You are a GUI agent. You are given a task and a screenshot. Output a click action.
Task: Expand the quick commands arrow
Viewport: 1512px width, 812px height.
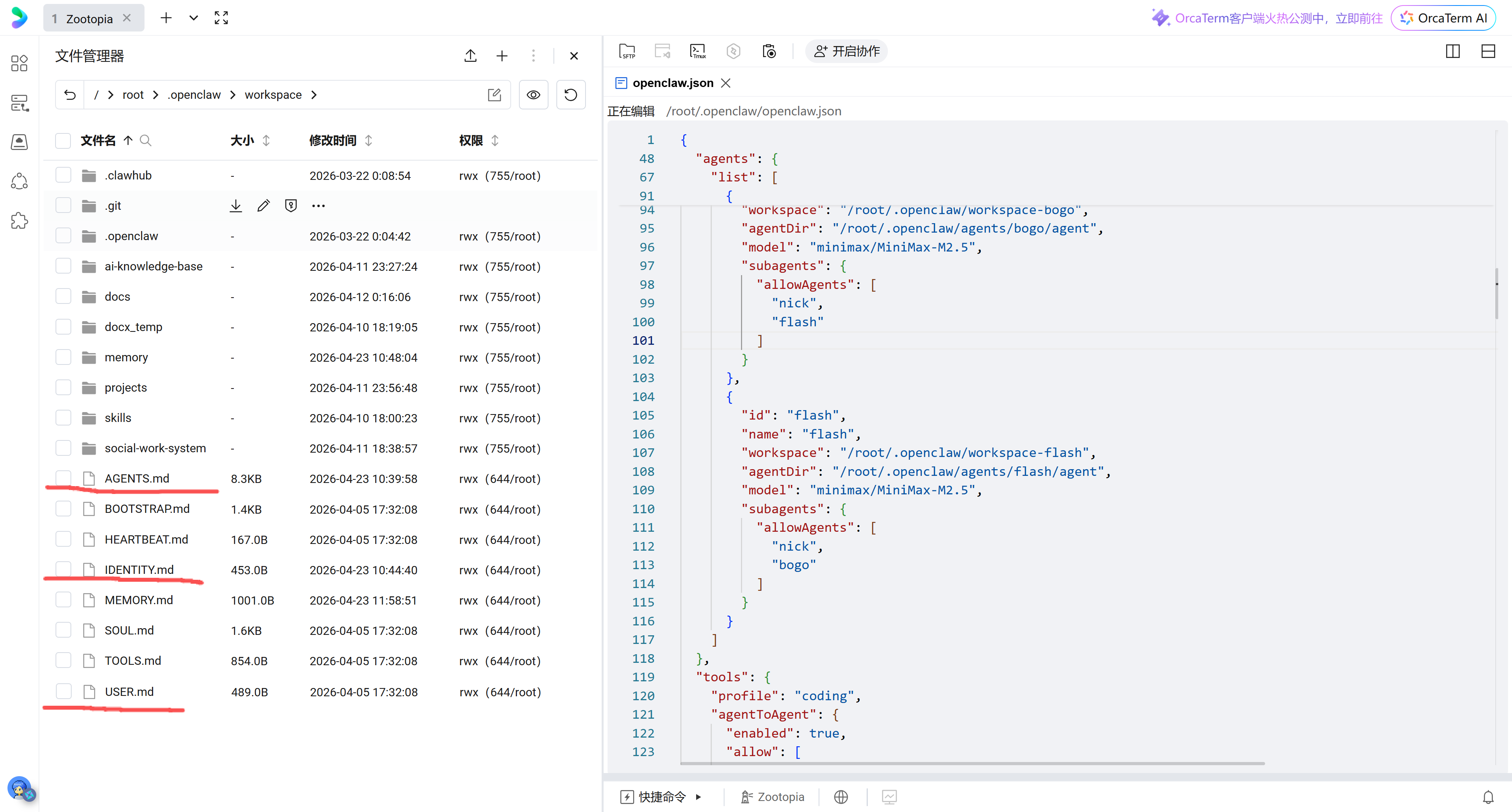tap(699, 797)
